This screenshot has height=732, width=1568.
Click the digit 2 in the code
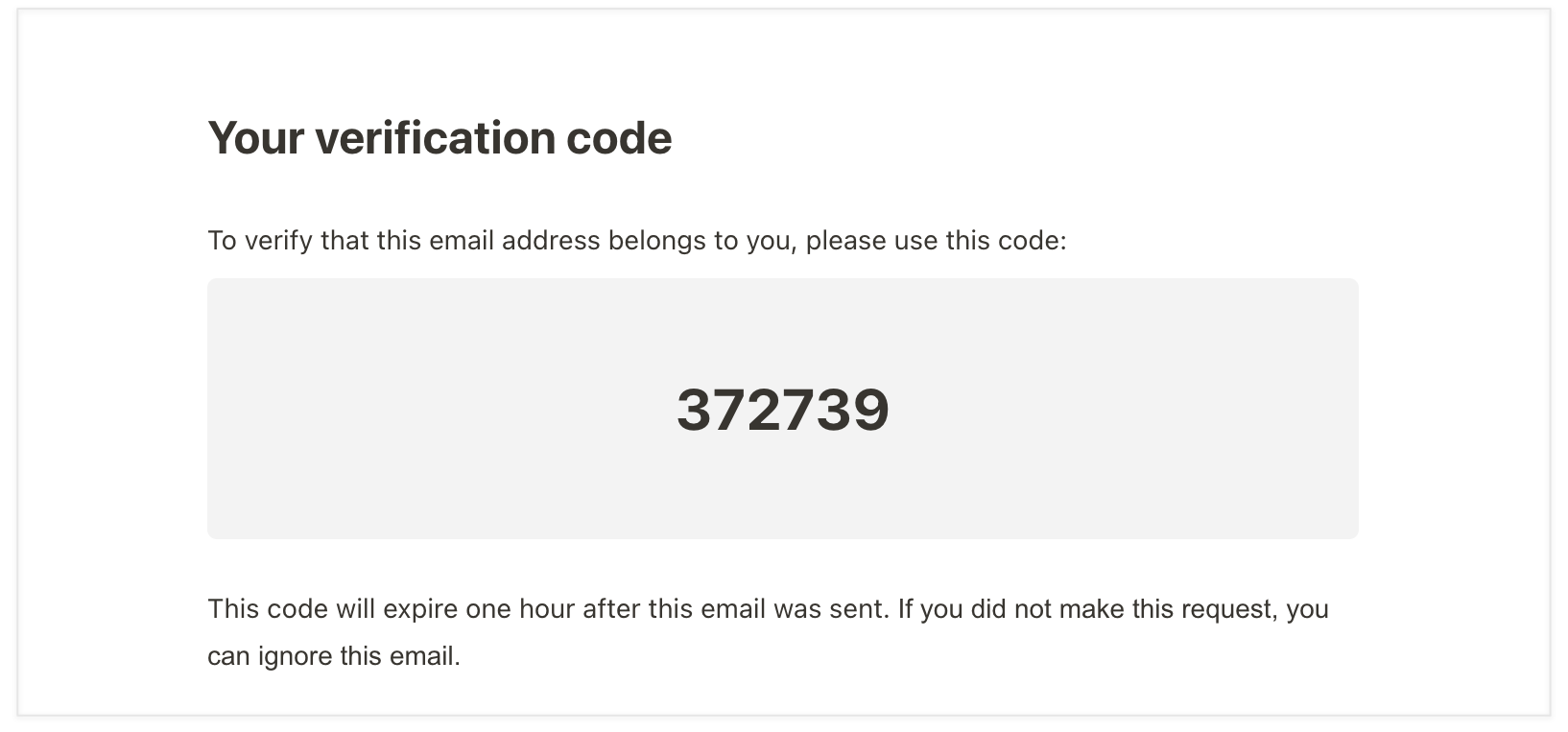click(765, 411)
